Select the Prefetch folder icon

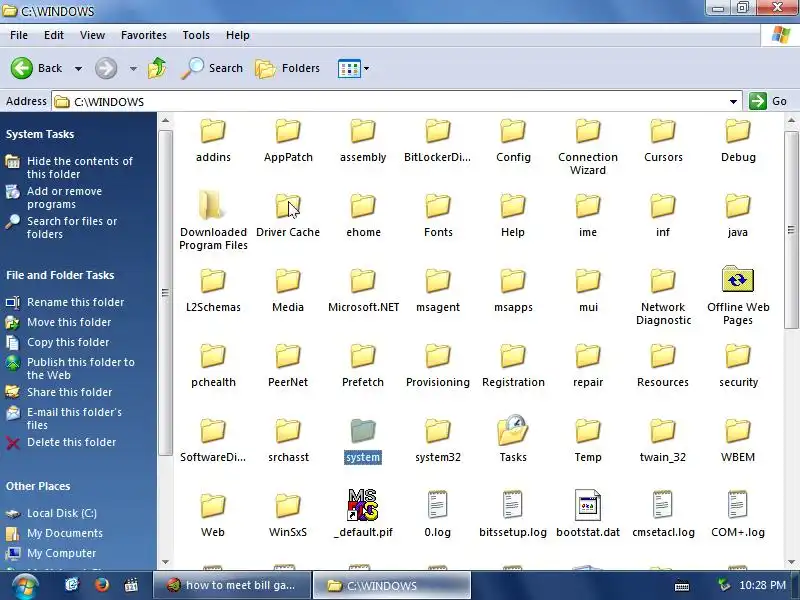(x=363, y=356)
